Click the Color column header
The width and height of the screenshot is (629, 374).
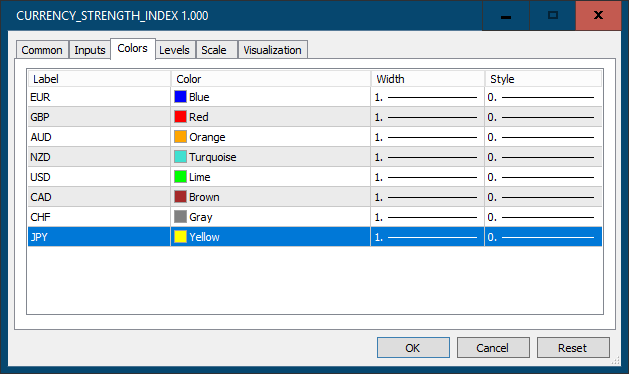click(271, 79)
